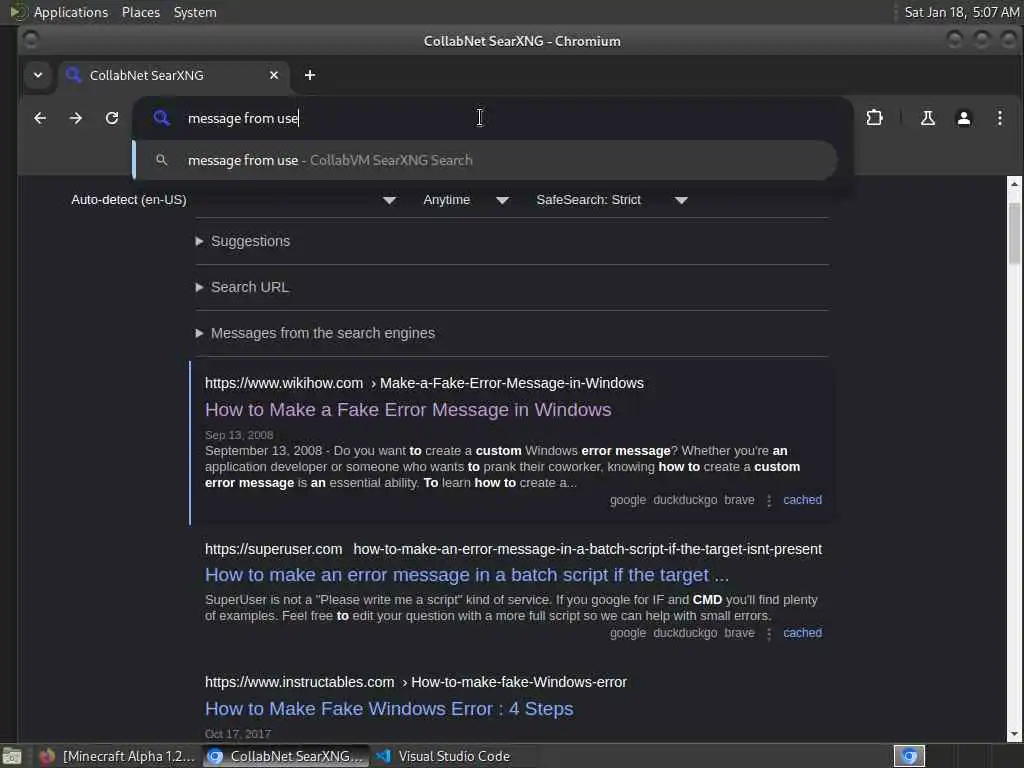This screenshot has height=768, width=1024.
Task: Open a new tab with plus button
Action: [310, 75]
